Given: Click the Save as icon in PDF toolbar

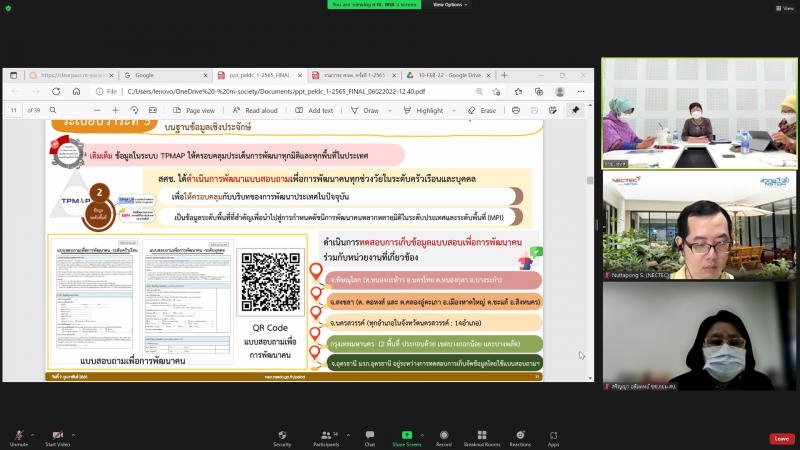Looking at the screenshot, I should 553,110.
